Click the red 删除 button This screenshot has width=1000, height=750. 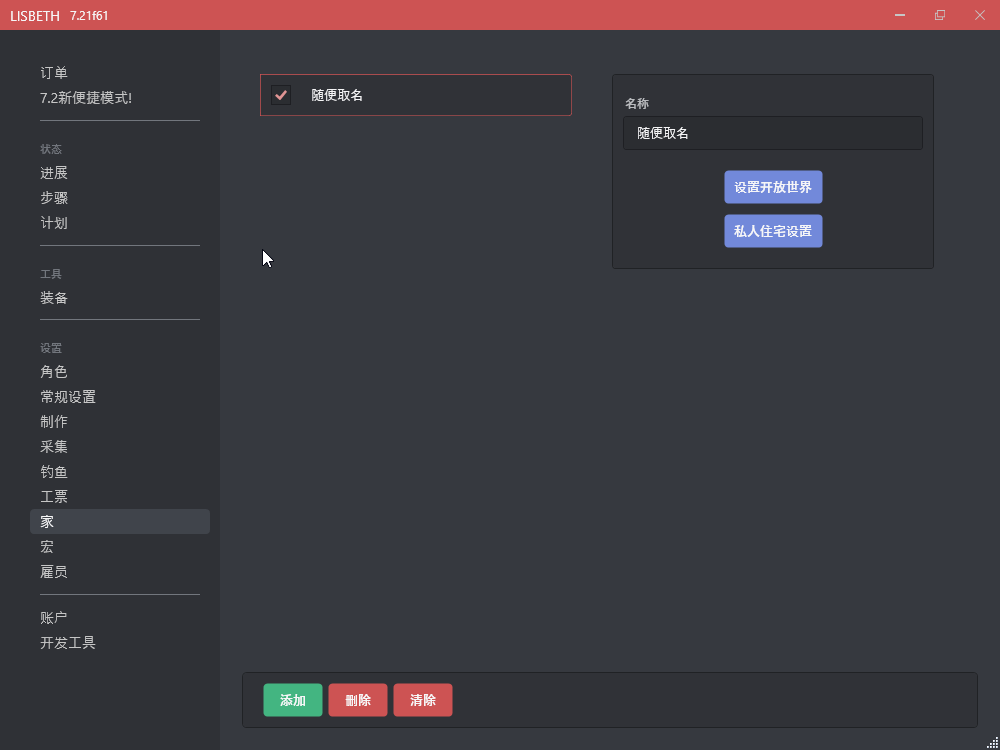[358, 700]
